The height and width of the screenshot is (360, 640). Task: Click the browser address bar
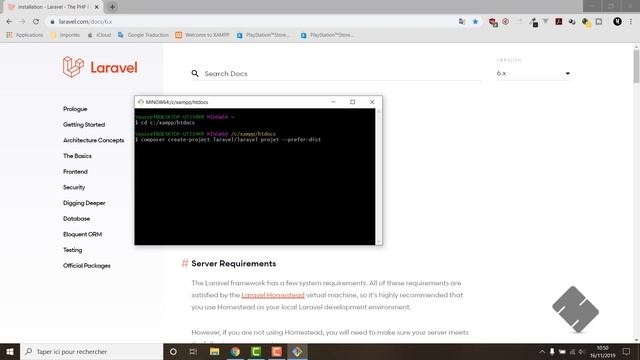(253, 22)
